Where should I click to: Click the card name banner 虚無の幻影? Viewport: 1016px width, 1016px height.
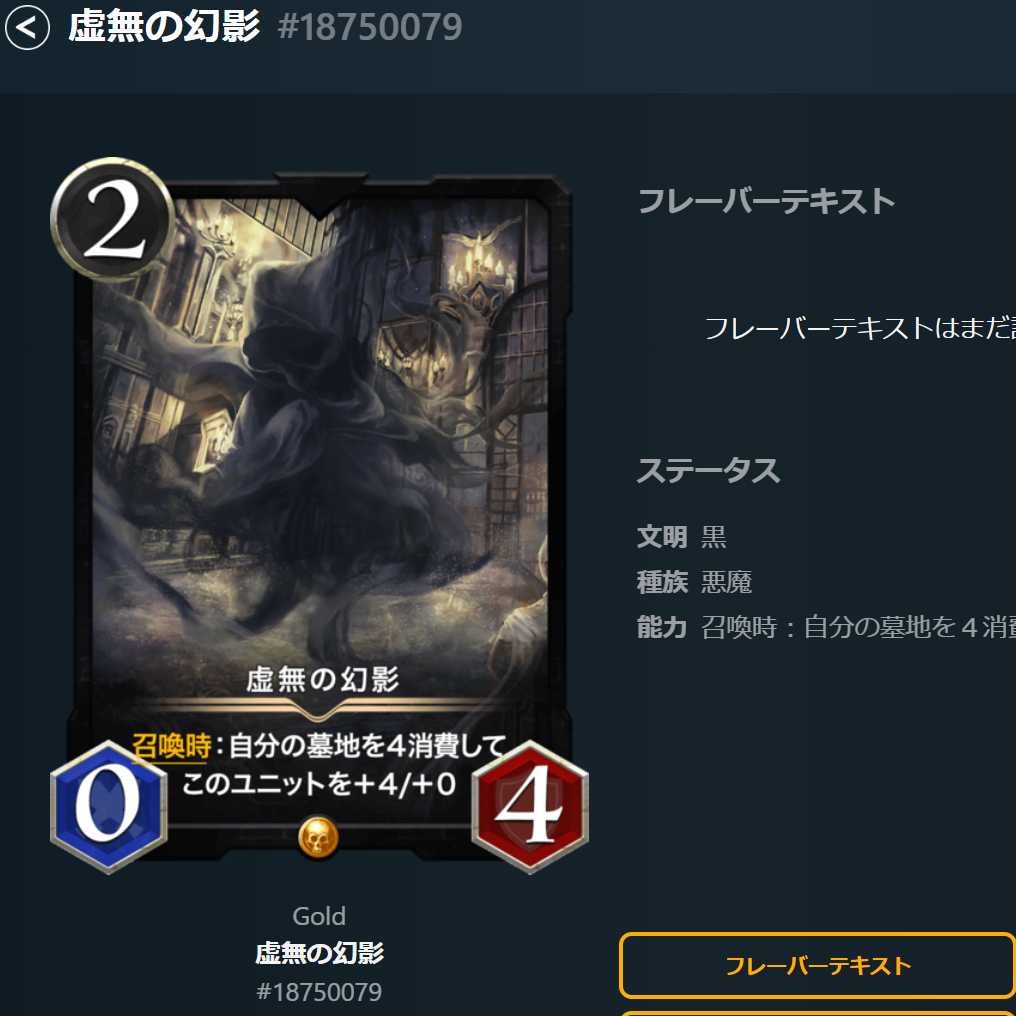coord(322,680)
